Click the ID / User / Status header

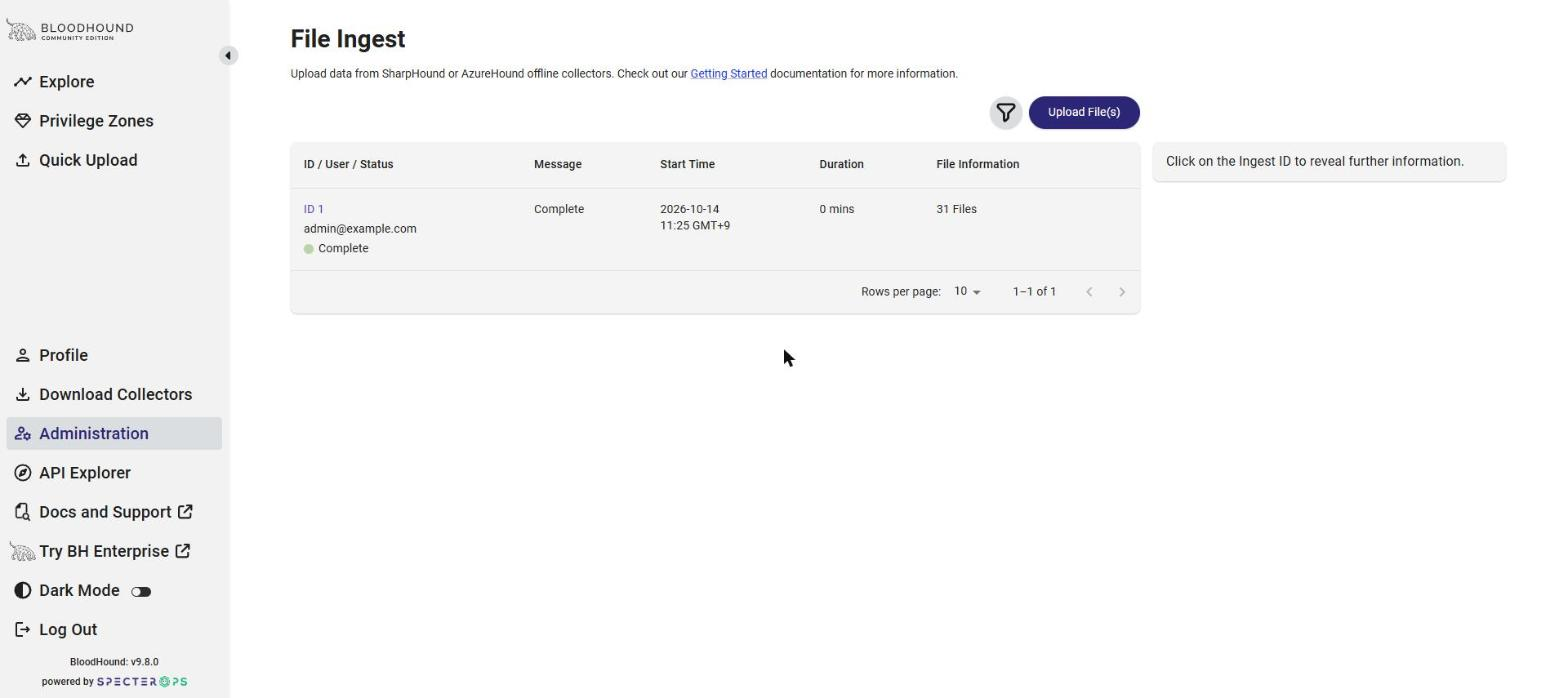[349, 164]
